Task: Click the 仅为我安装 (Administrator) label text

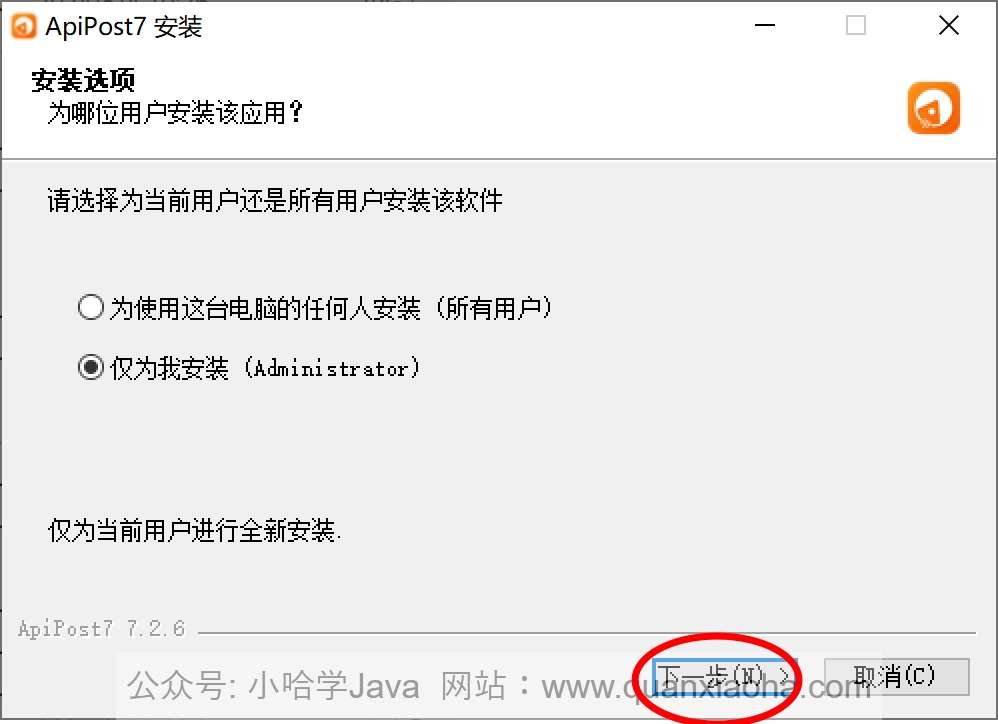Action: point(265,368)
